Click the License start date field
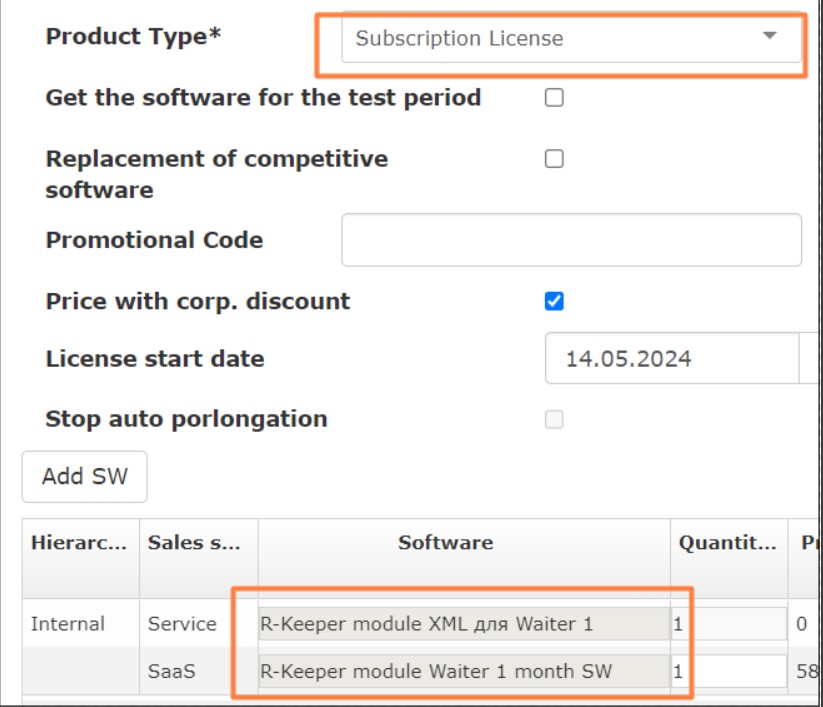823x707 pixels. tap(672, 358)
